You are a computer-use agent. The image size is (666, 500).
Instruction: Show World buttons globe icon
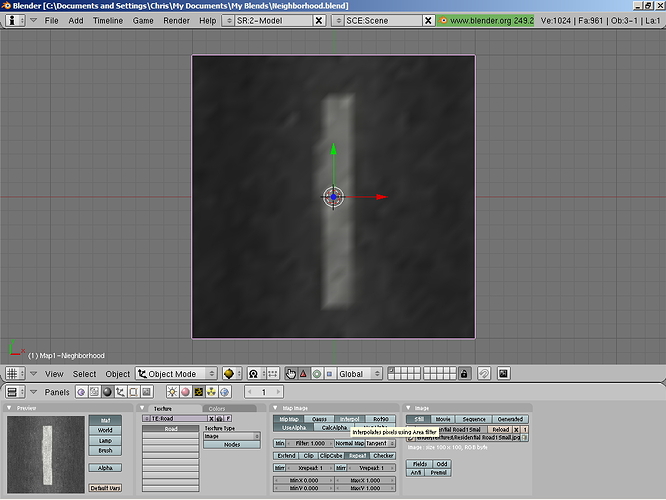tap(225, 392)
